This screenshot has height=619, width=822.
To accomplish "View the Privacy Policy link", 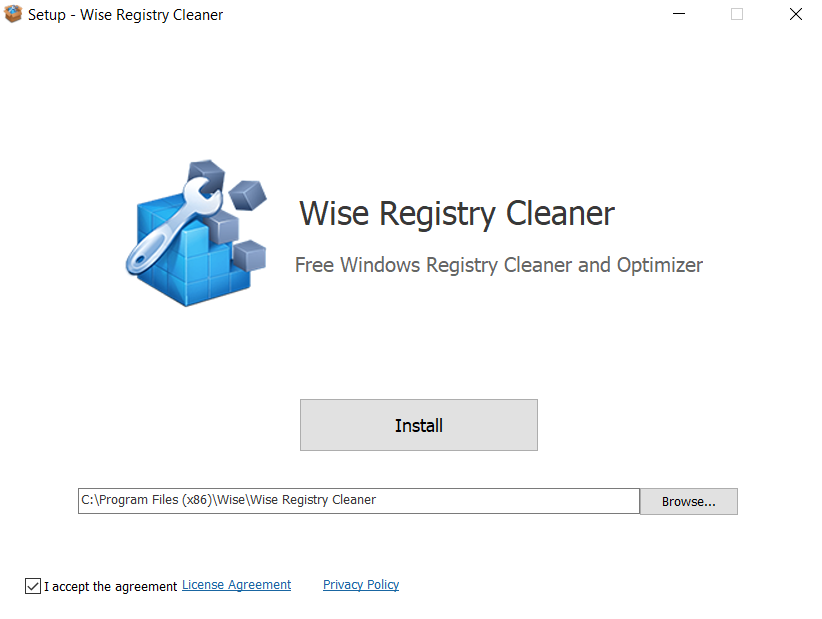I will tap(361, 584).
